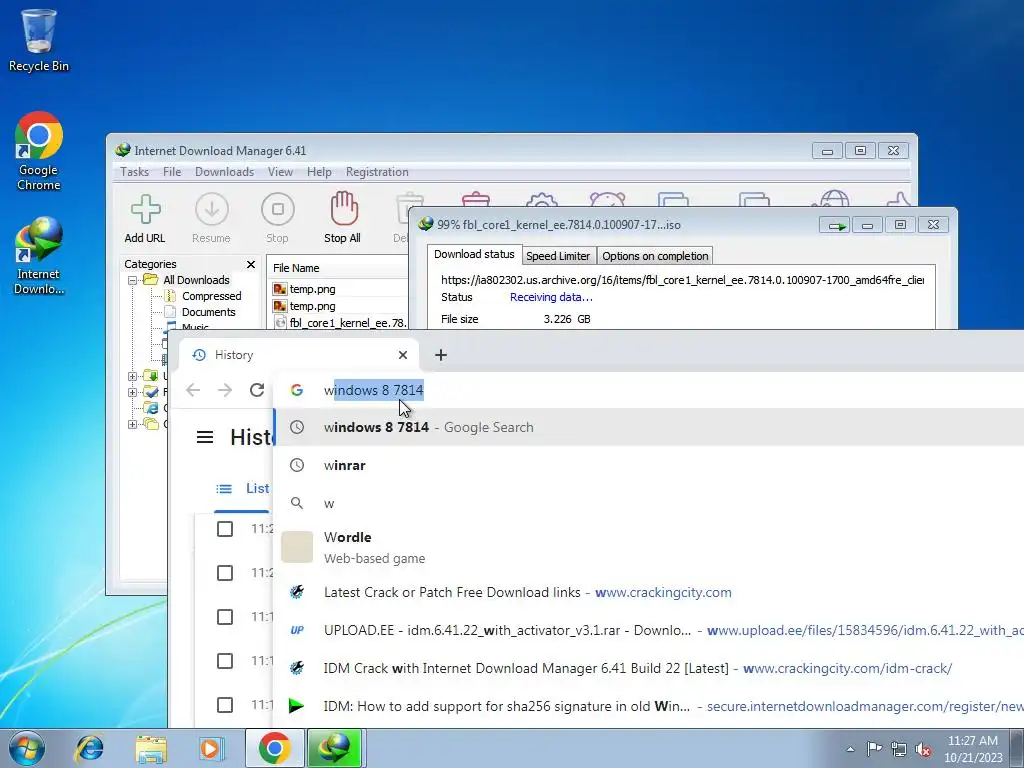1024x768 pixels.
Task: Choose 'windows 8 7814' Google Search suggestion
Action: (648, 427)
